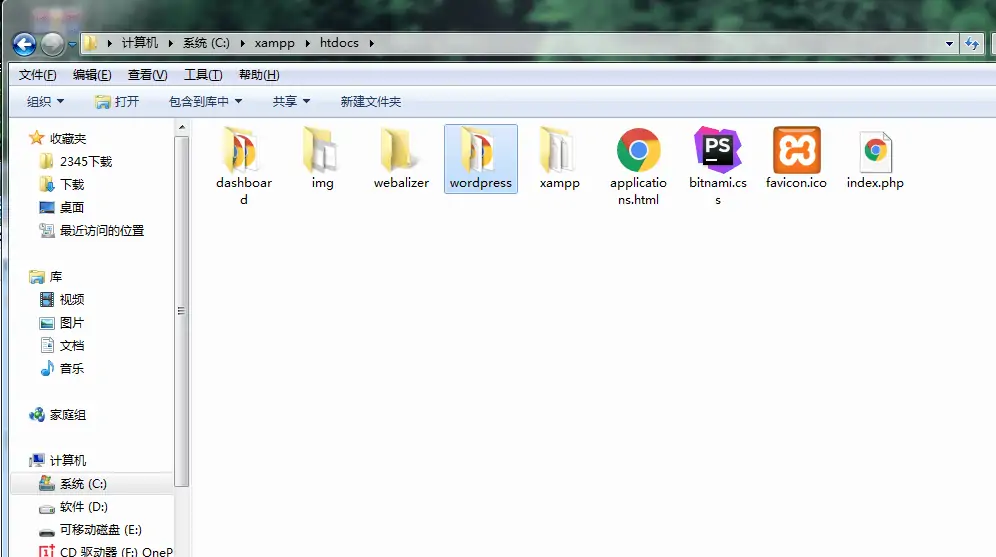Select the wordpress folder icon

click(x=478, y=150)
